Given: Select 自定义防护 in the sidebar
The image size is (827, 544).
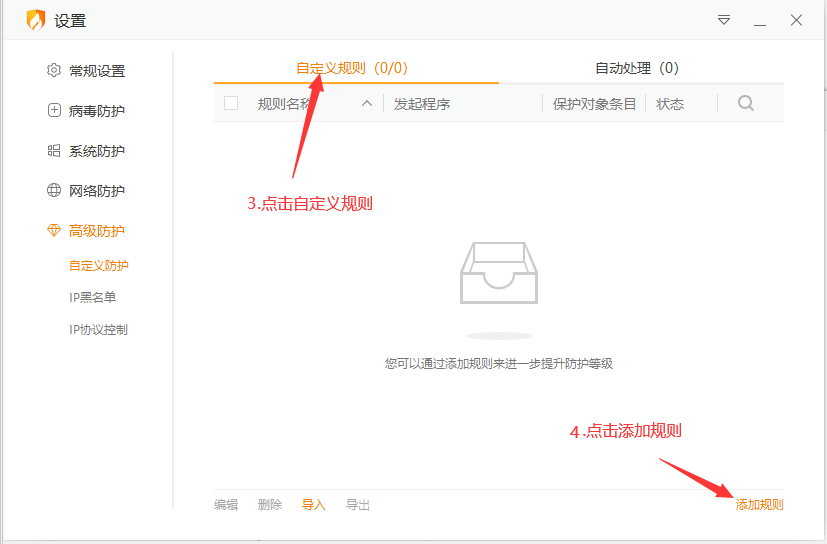Looking at the screenshot, I should click(x=98, y=266).
